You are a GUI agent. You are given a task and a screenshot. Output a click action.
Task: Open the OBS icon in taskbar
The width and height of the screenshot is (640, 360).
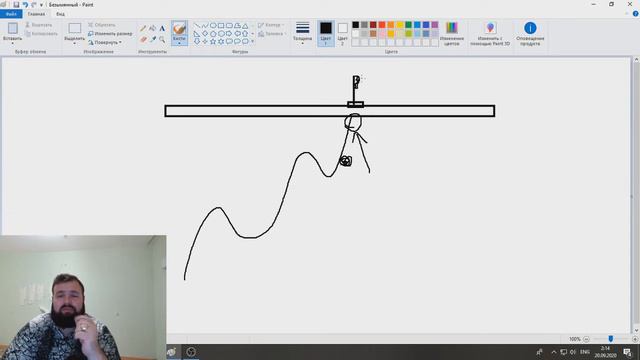point(191,352)
